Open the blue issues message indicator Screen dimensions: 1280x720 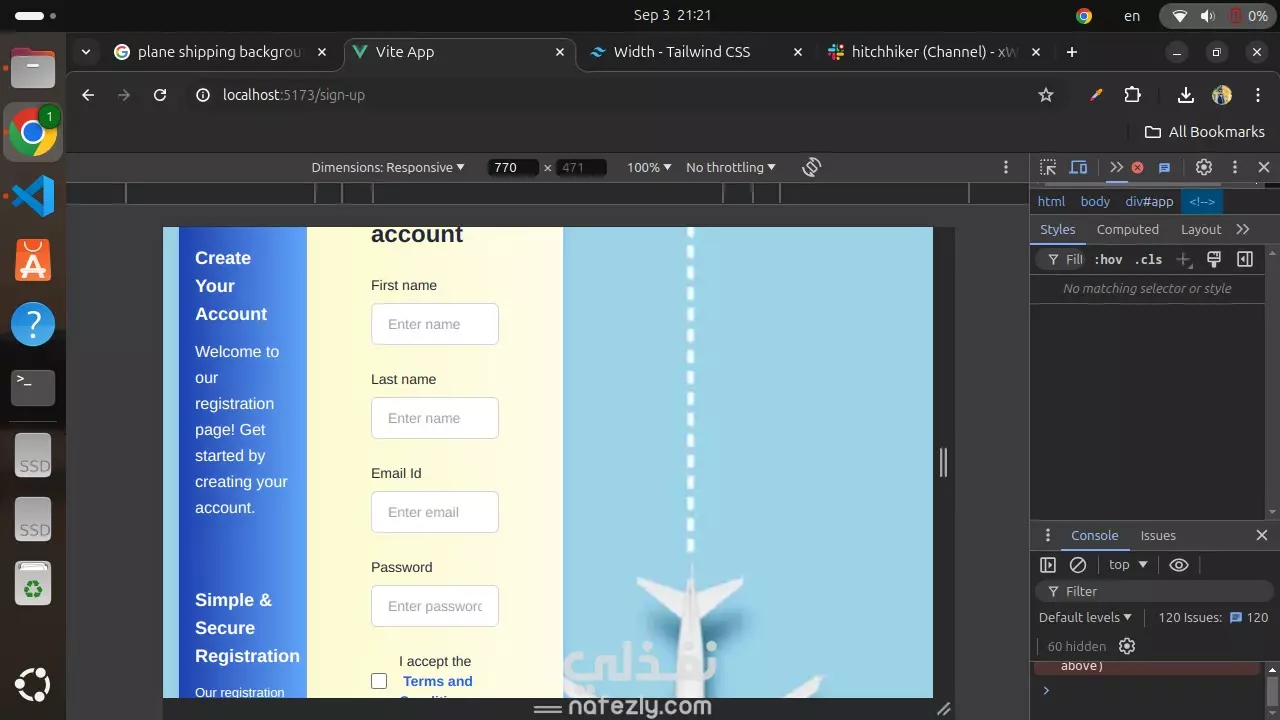pyautogui.click(x=1164, y=167)
